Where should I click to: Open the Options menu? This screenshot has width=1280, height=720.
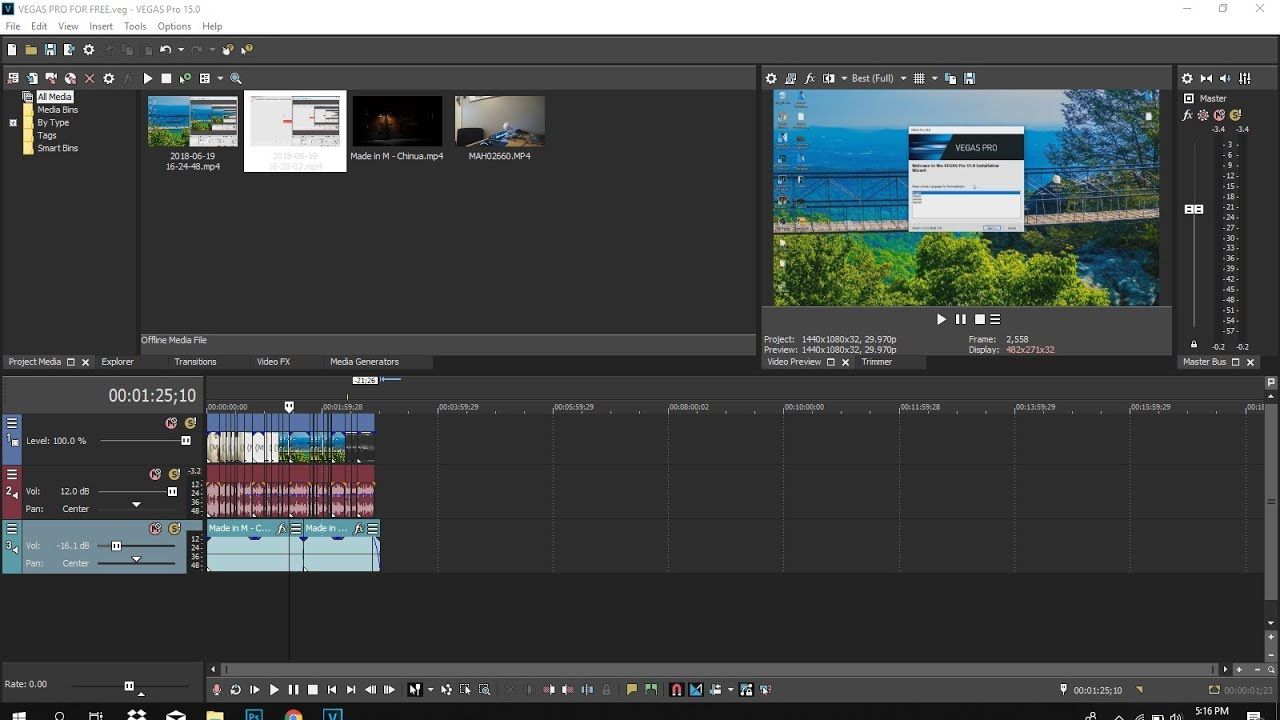(174, 26)
